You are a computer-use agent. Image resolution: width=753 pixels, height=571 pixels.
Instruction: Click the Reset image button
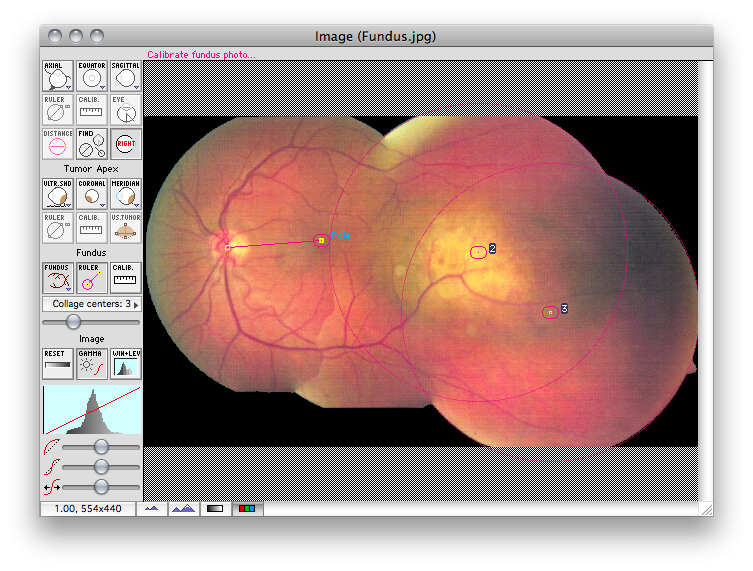coord(58,364)
